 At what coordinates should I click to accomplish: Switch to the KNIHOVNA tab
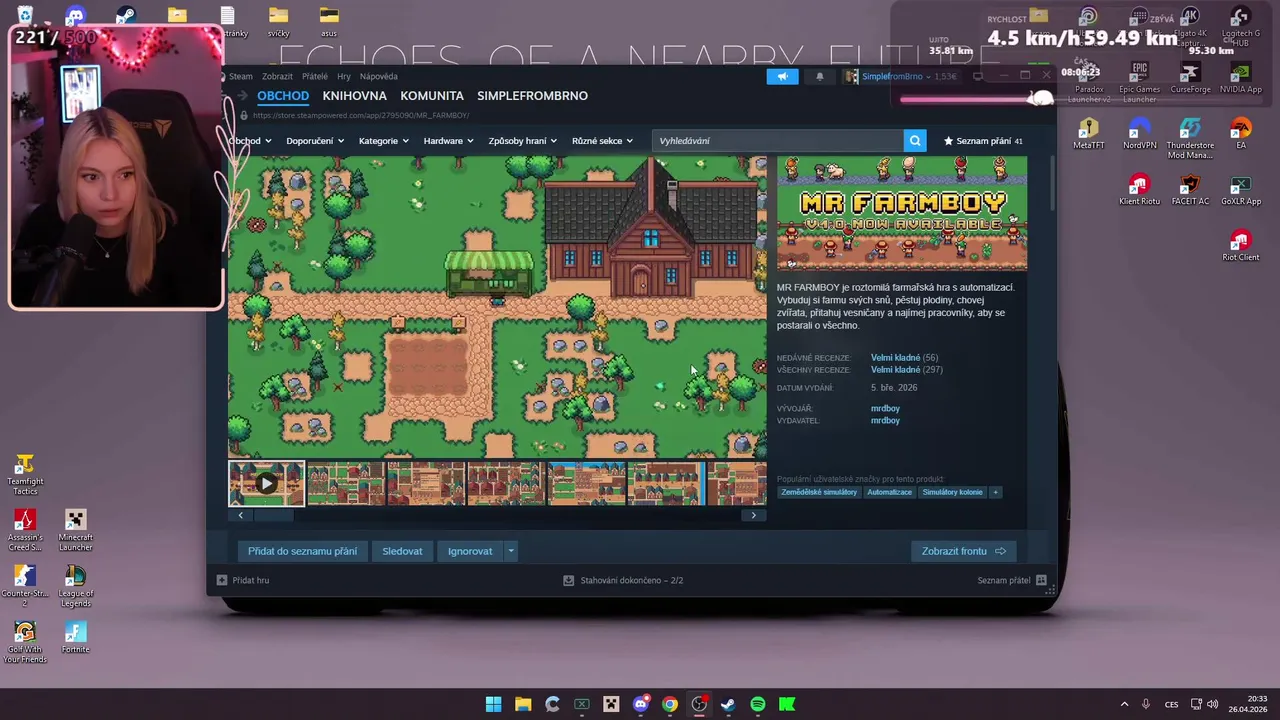click(355, 96)
